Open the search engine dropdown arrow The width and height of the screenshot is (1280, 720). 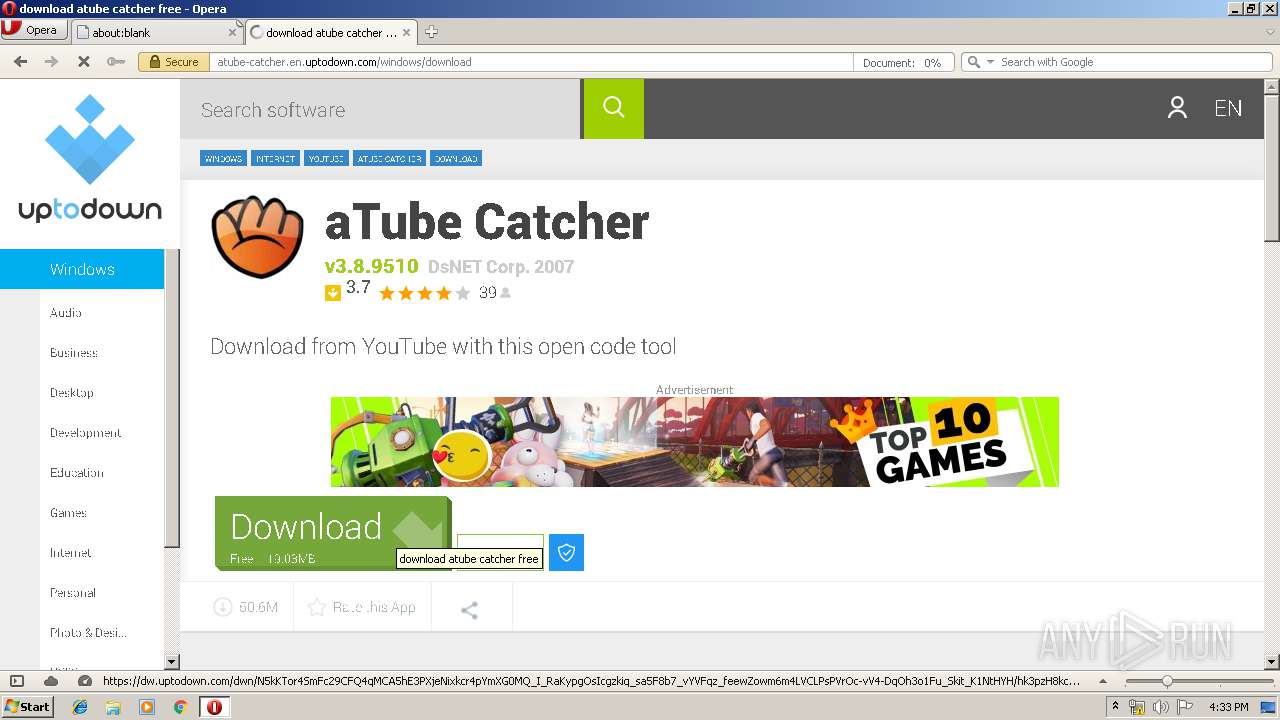tap(990, 61)
